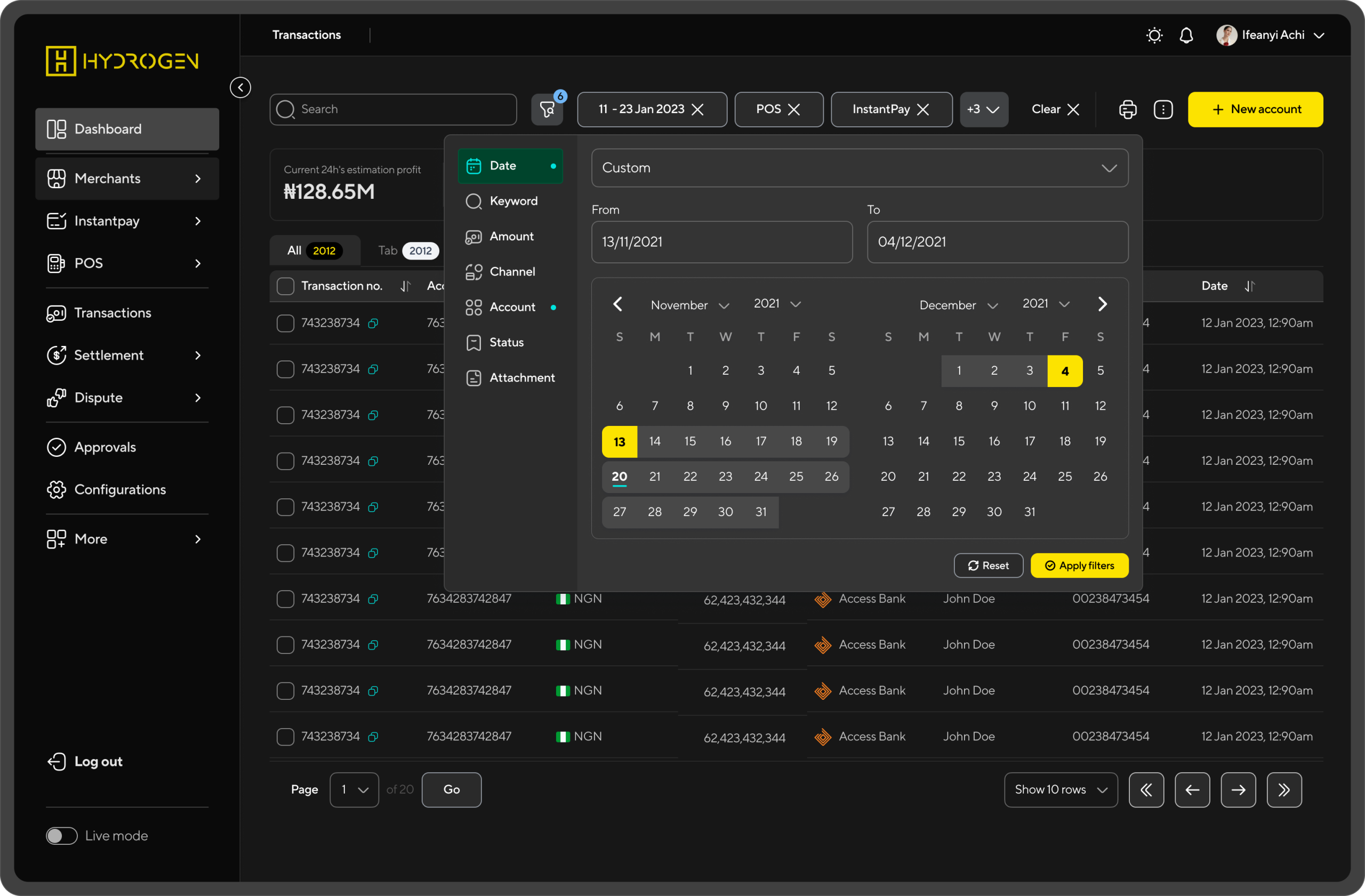Click the From date input field
Image resolution: width=1365 pixels, height=896 pixels.
click(721, 242)
